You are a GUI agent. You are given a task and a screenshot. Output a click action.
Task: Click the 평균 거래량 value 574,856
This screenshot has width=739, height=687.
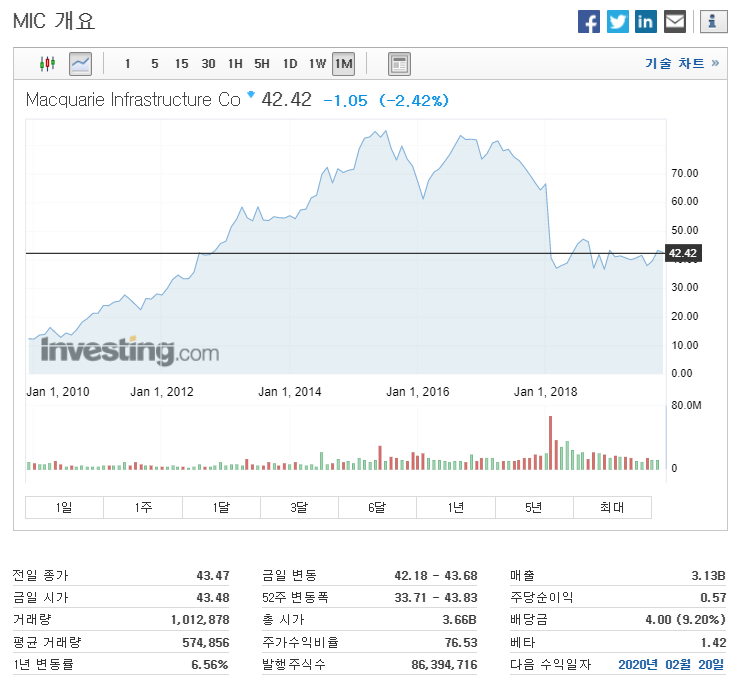point(206,642)
